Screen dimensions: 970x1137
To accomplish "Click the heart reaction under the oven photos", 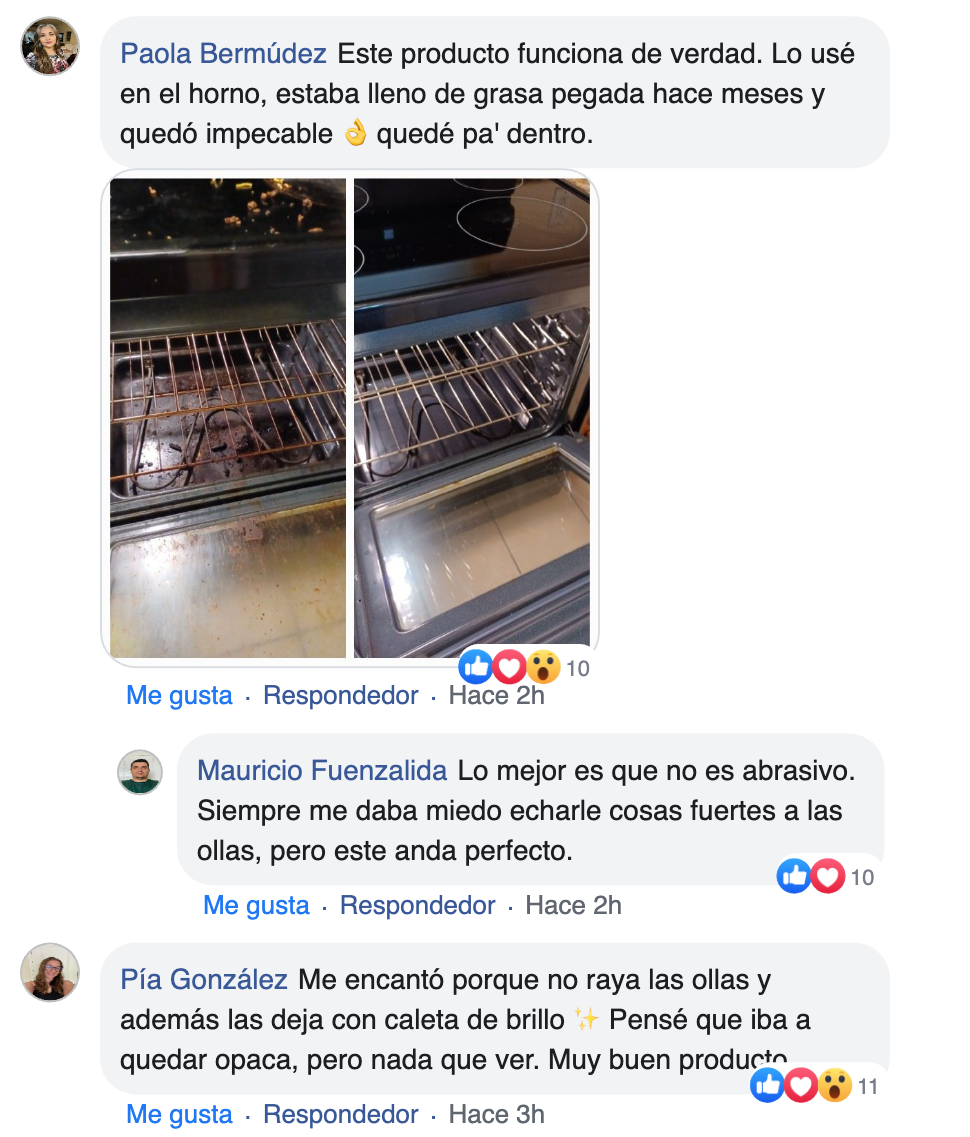I will (x=509, y=666).
